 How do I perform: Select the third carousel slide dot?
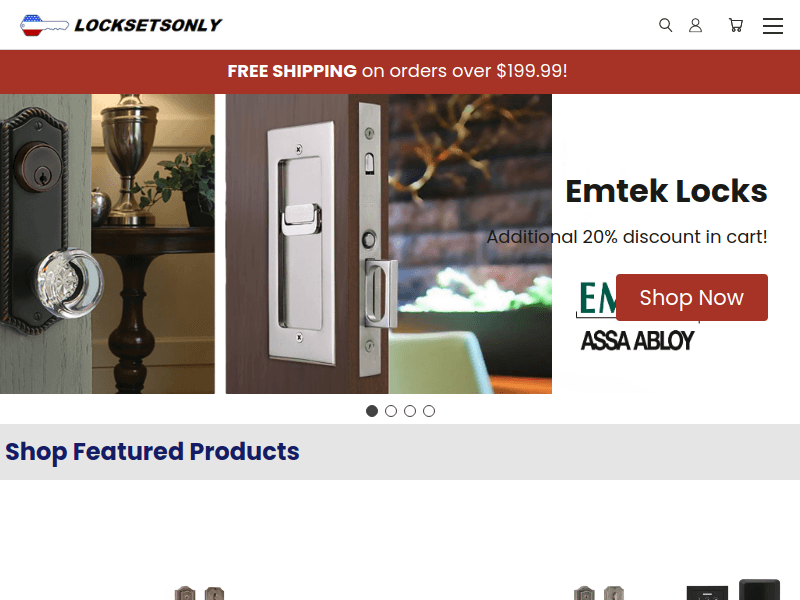[410, 411]
